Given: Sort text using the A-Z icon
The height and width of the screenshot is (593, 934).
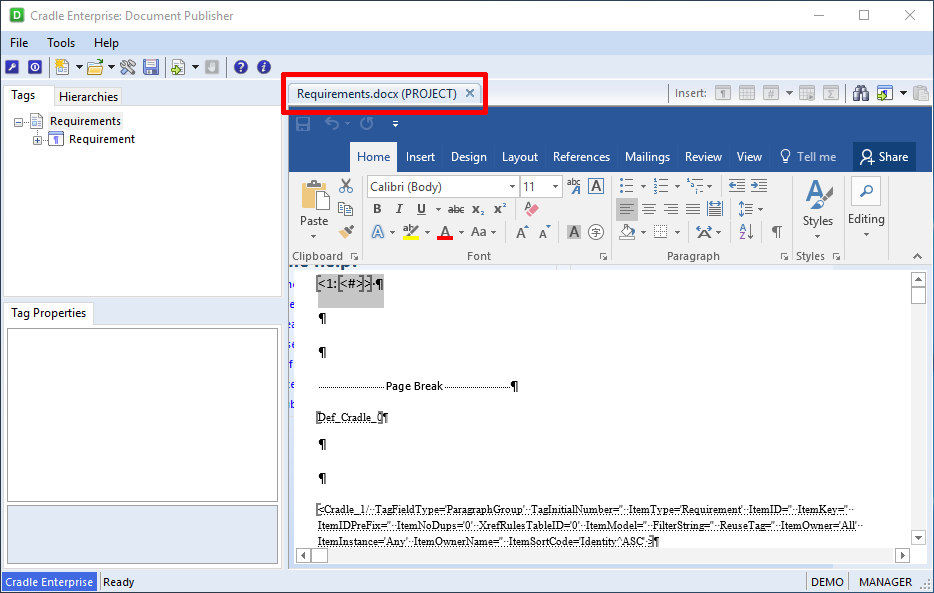Looking at the screenshot, I should pos(746,232).
